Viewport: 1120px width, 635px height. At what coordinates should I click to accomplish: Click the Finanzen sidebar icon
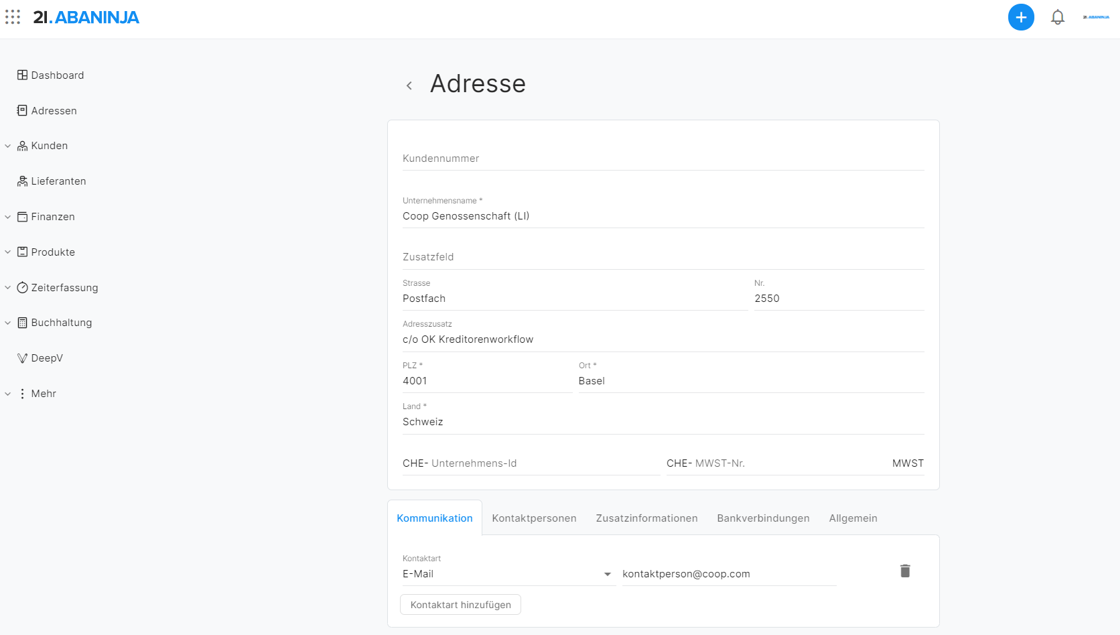point(22,216)
